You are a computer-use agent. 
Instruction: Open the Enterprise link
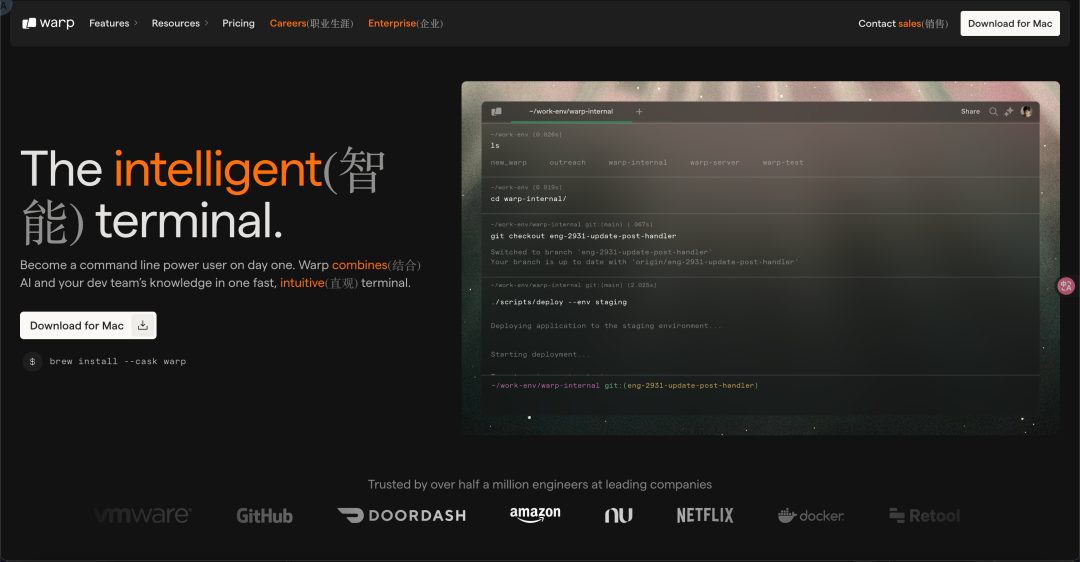click(406, 23)
